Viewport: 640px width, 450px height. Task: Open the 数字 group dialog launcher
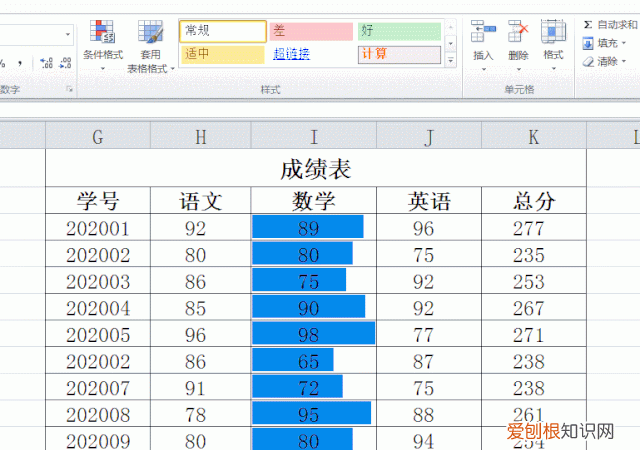(70, 89)
